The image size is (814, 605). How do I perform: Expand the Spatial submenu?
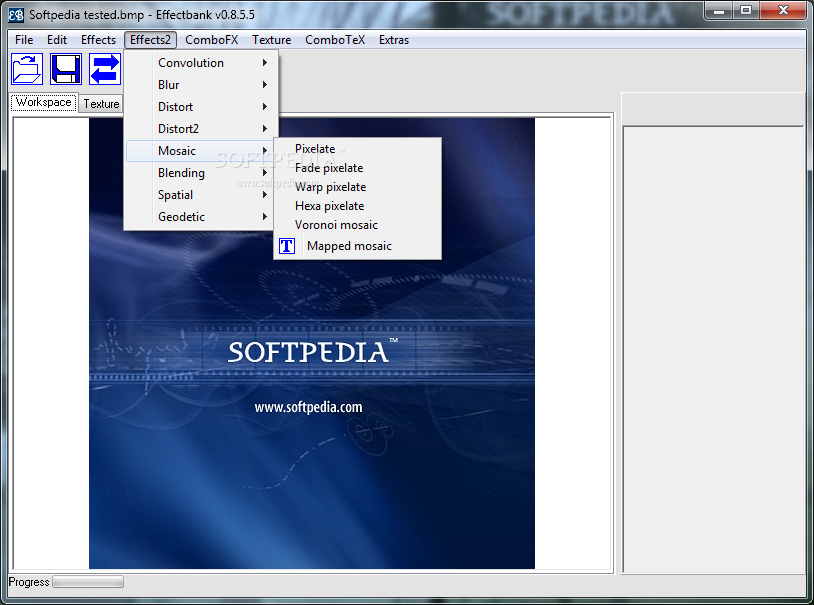[201, 195]
